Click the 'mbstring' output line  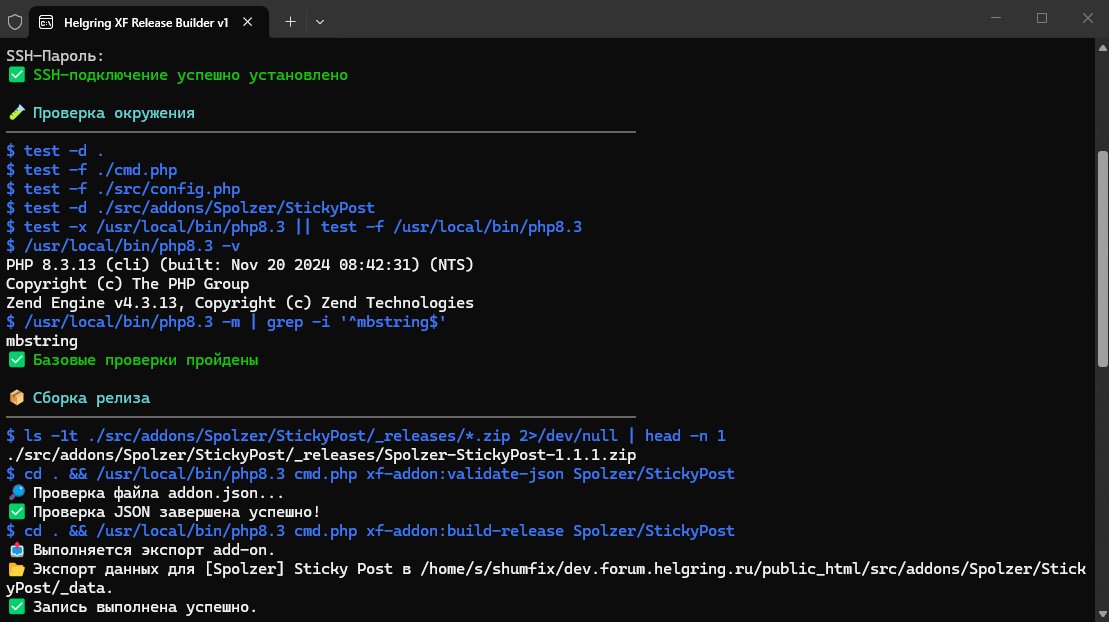42,341
